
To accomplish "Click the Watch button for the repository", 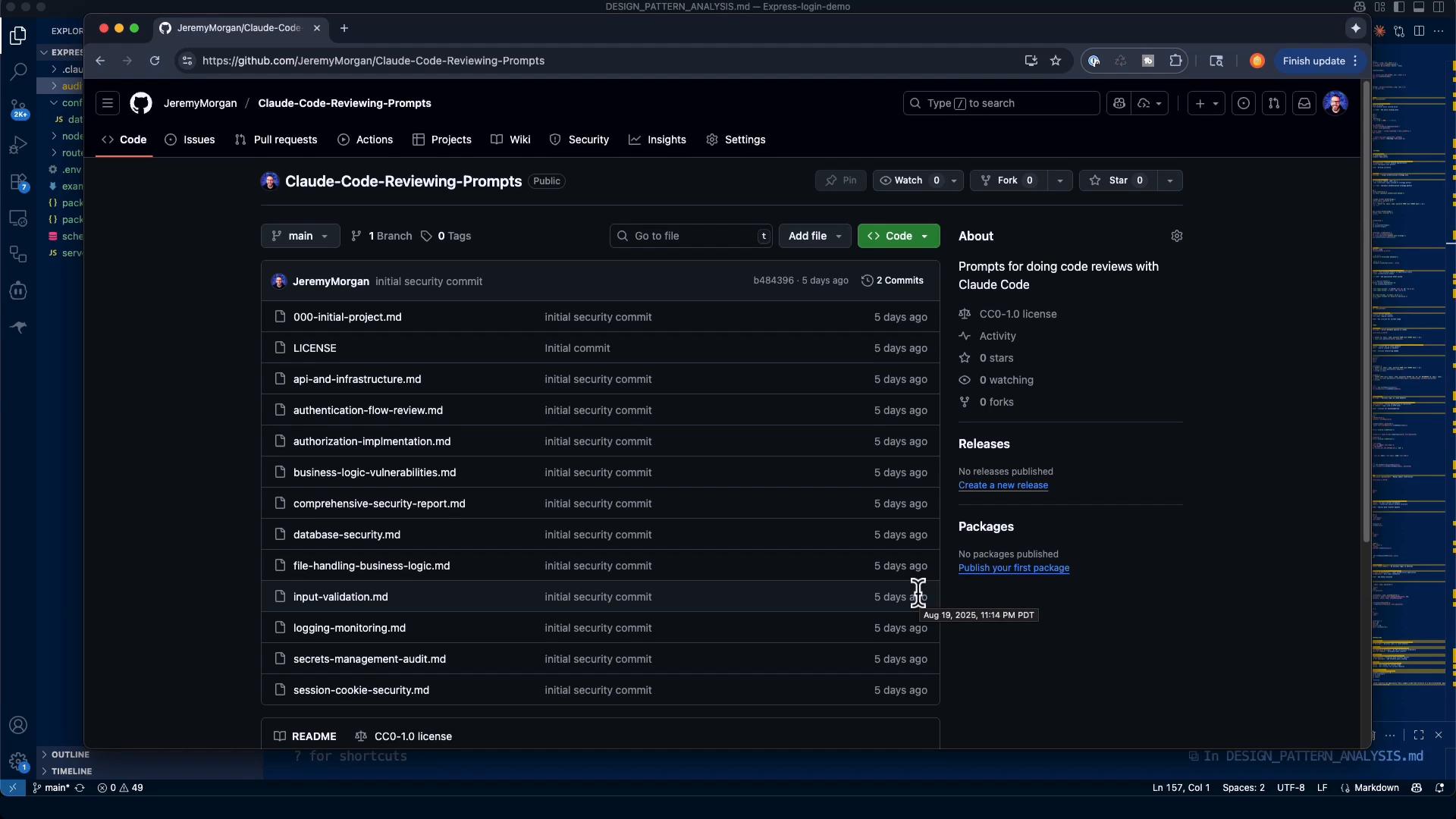I will [909, 180].
